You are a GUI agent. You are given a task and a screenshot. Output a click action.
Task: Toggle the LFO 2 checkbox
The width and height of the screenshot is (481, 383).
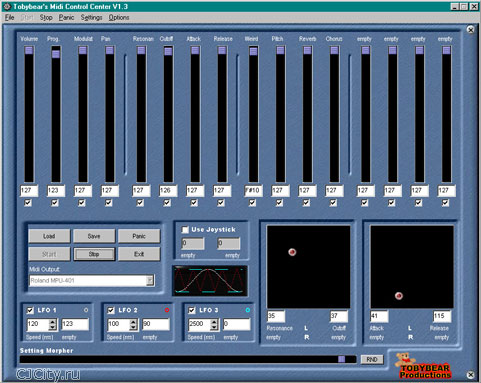111,310
